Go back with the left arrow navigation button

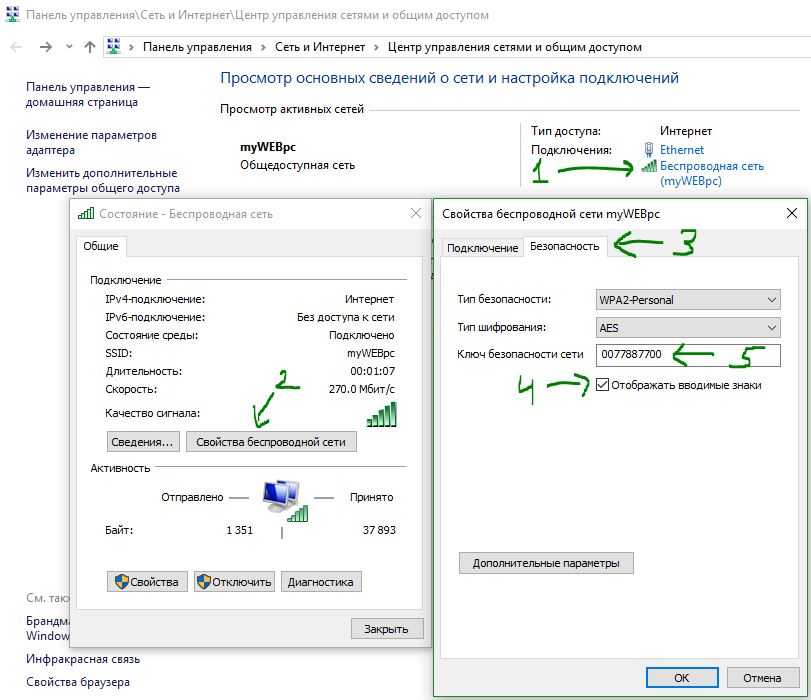point(17,47)
